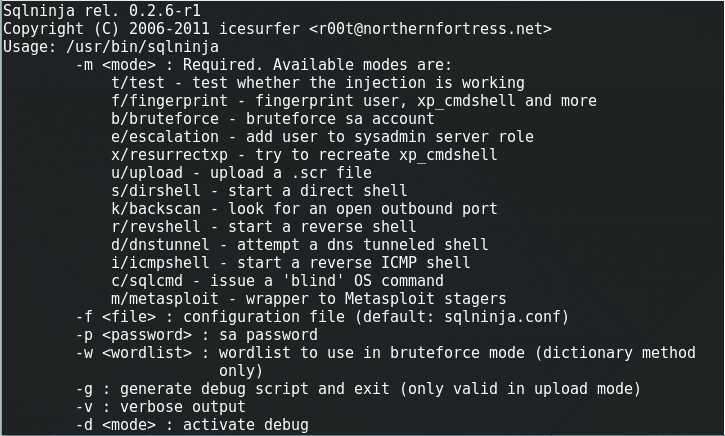Viewport: 725px width, 436px height.
Task: Click the /usr/bin/sqlninja usage path
Action: (147, 47)
